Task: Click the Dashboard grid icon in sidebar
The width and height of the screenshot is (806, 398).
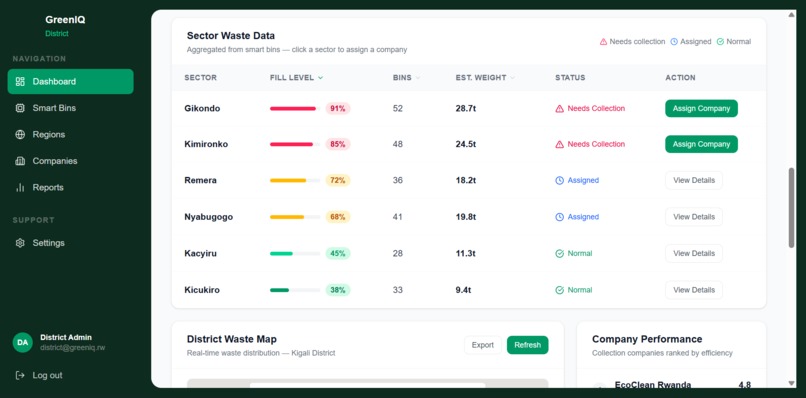Action: tap(20, 81)
